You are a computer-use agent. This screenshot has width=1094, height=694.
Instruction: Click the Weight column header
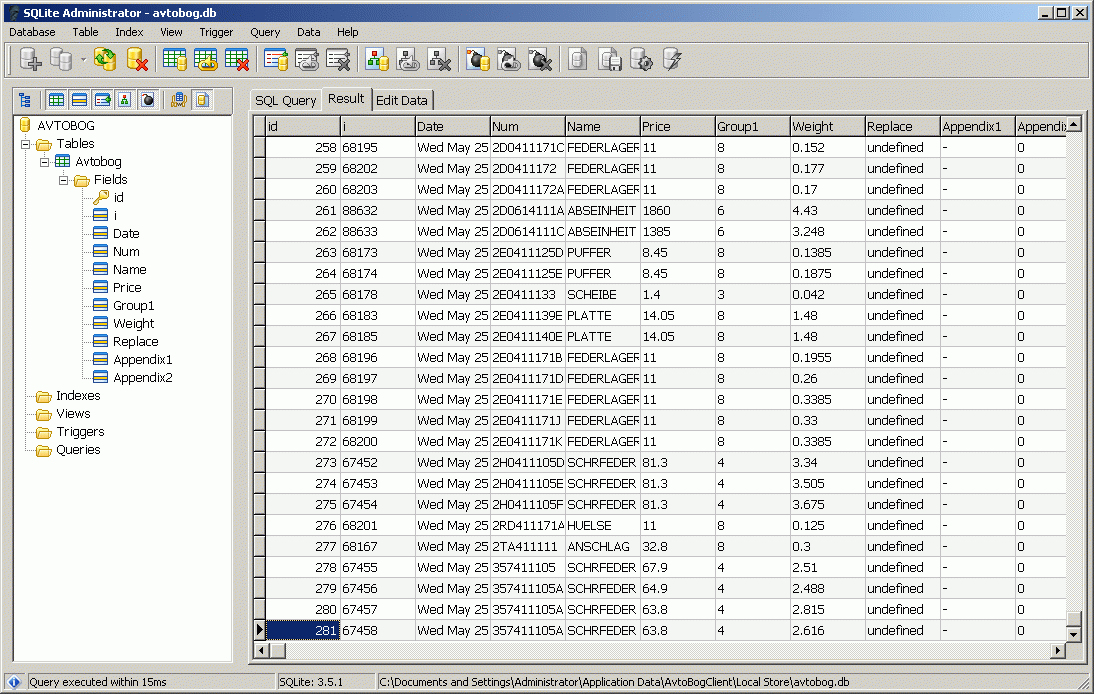point(827,126)
